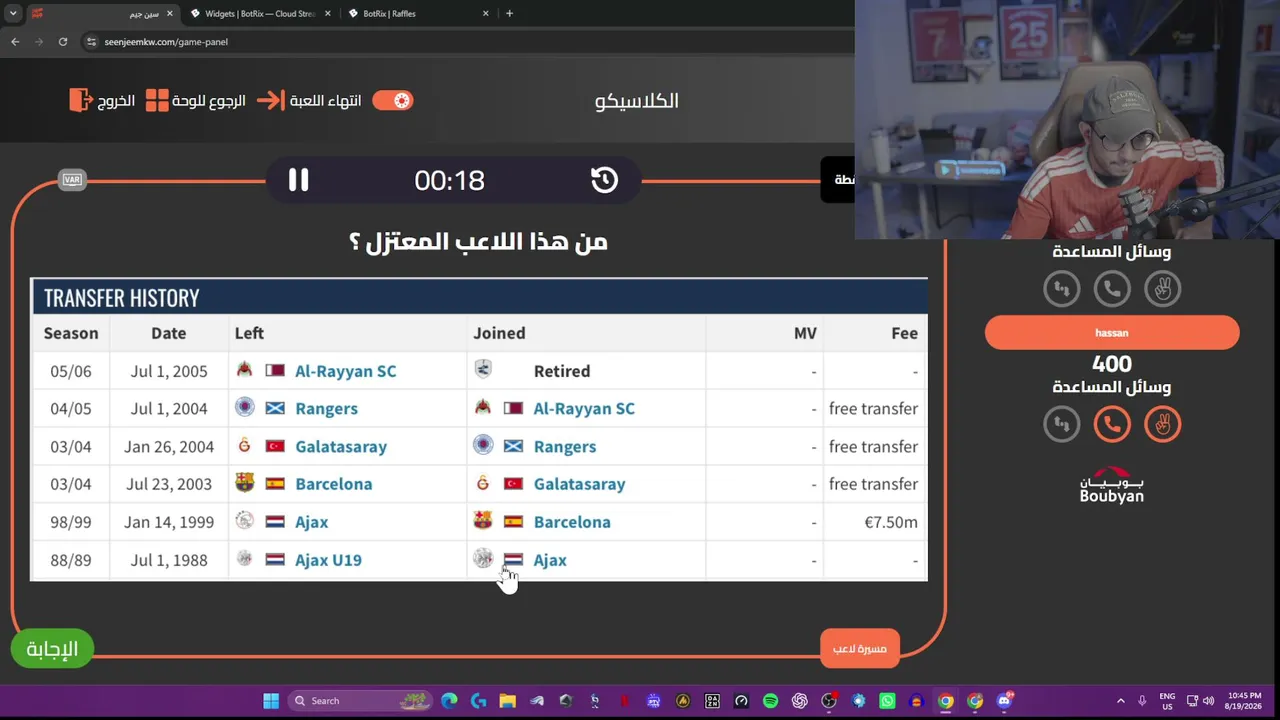
Task: Close the Widgets | BotRix tab
Action: (326, 13)
